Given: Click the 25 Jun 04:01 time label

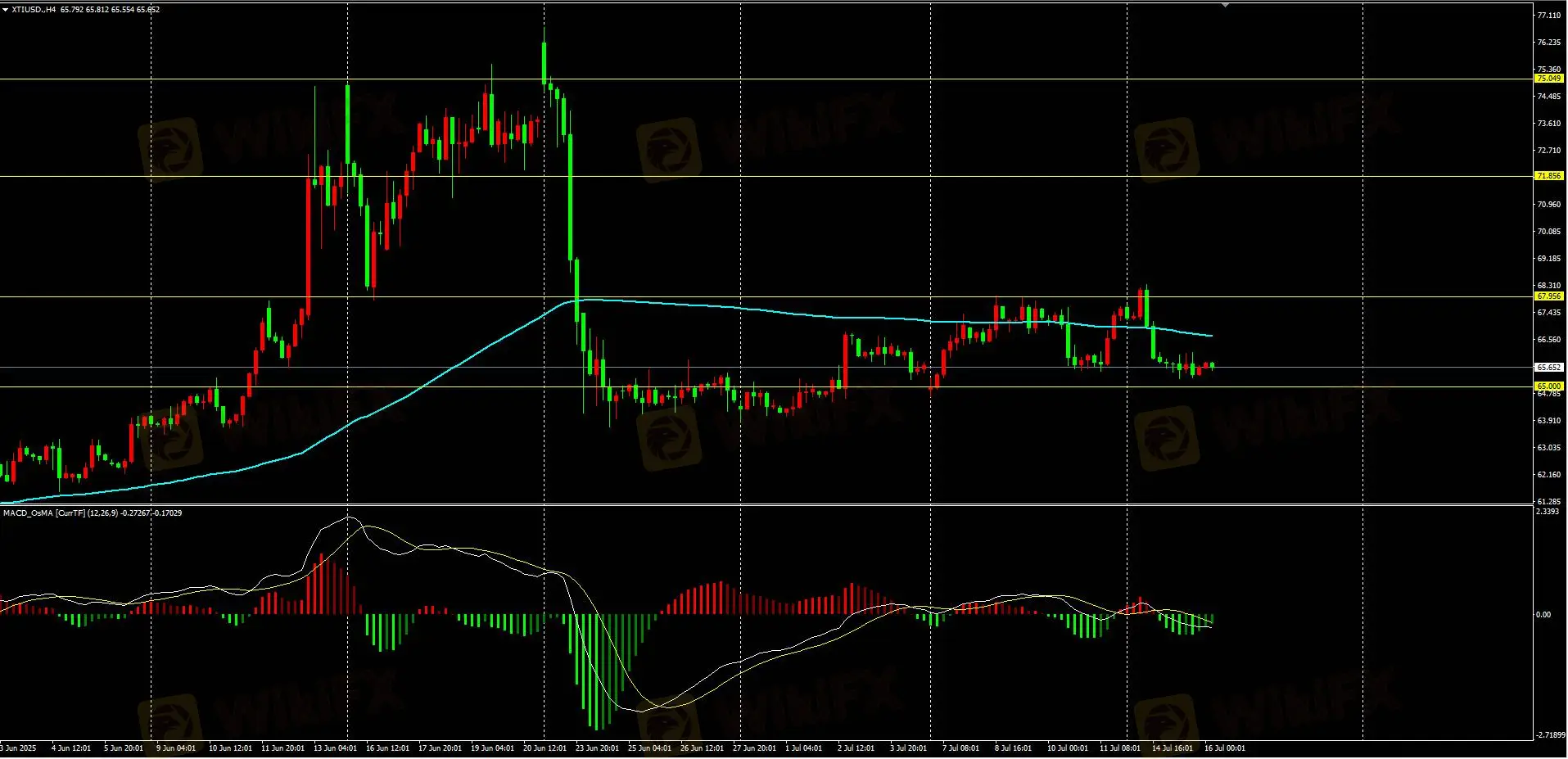Looking at the screenshot, I should (x=649, y=748).
